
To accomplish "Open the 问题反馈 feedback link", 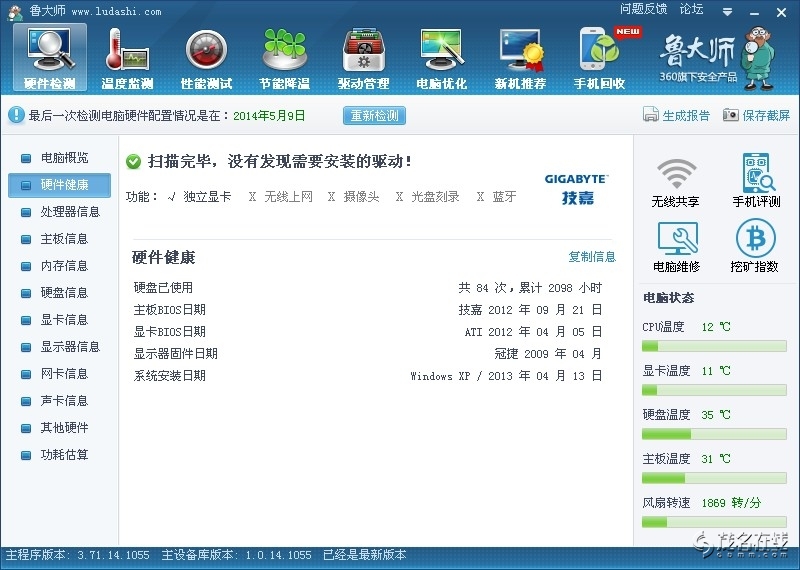I will click(x=643, y=9).
